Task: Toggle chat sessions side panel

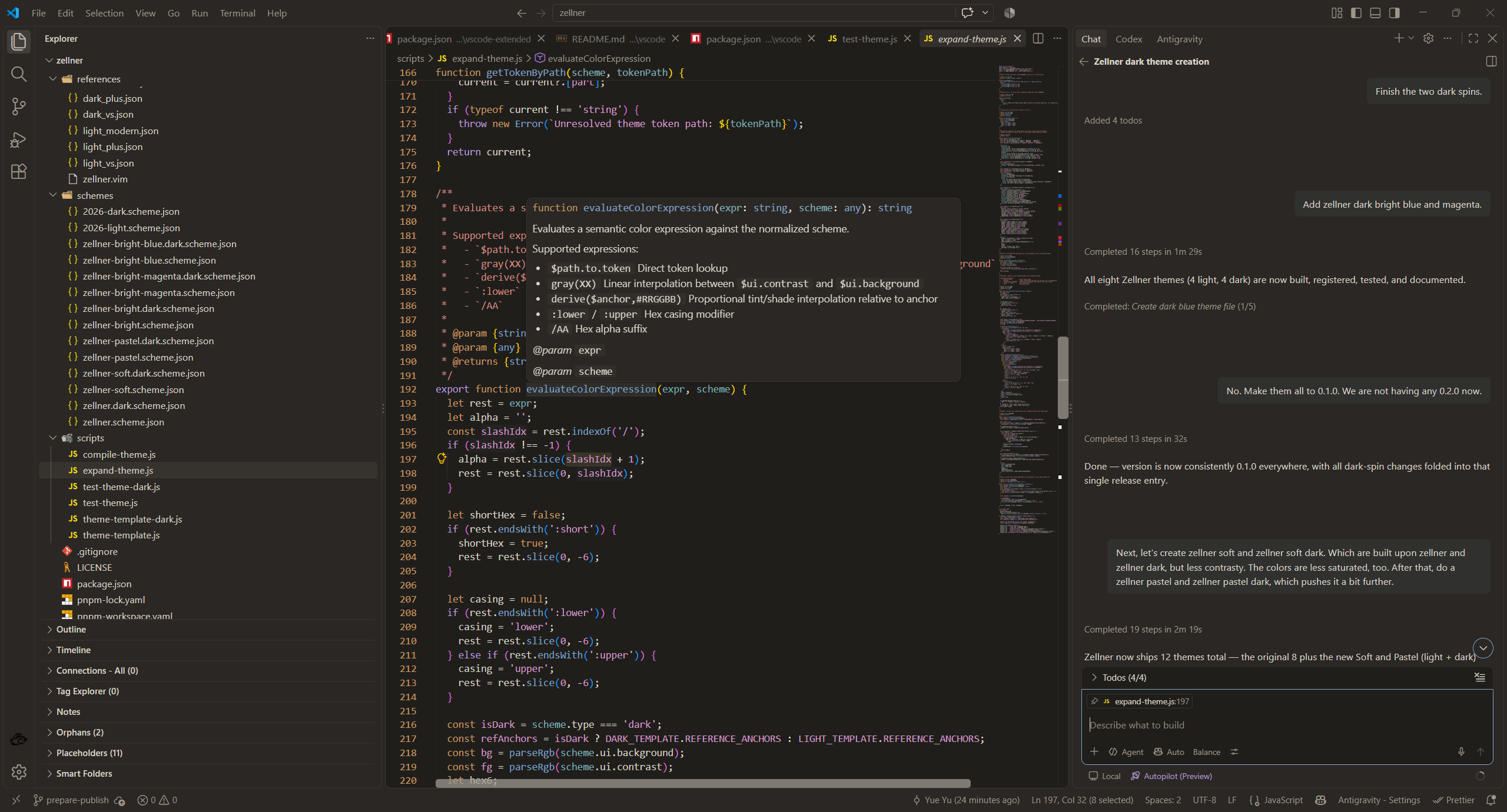Action: click(x=1491, y=61)
